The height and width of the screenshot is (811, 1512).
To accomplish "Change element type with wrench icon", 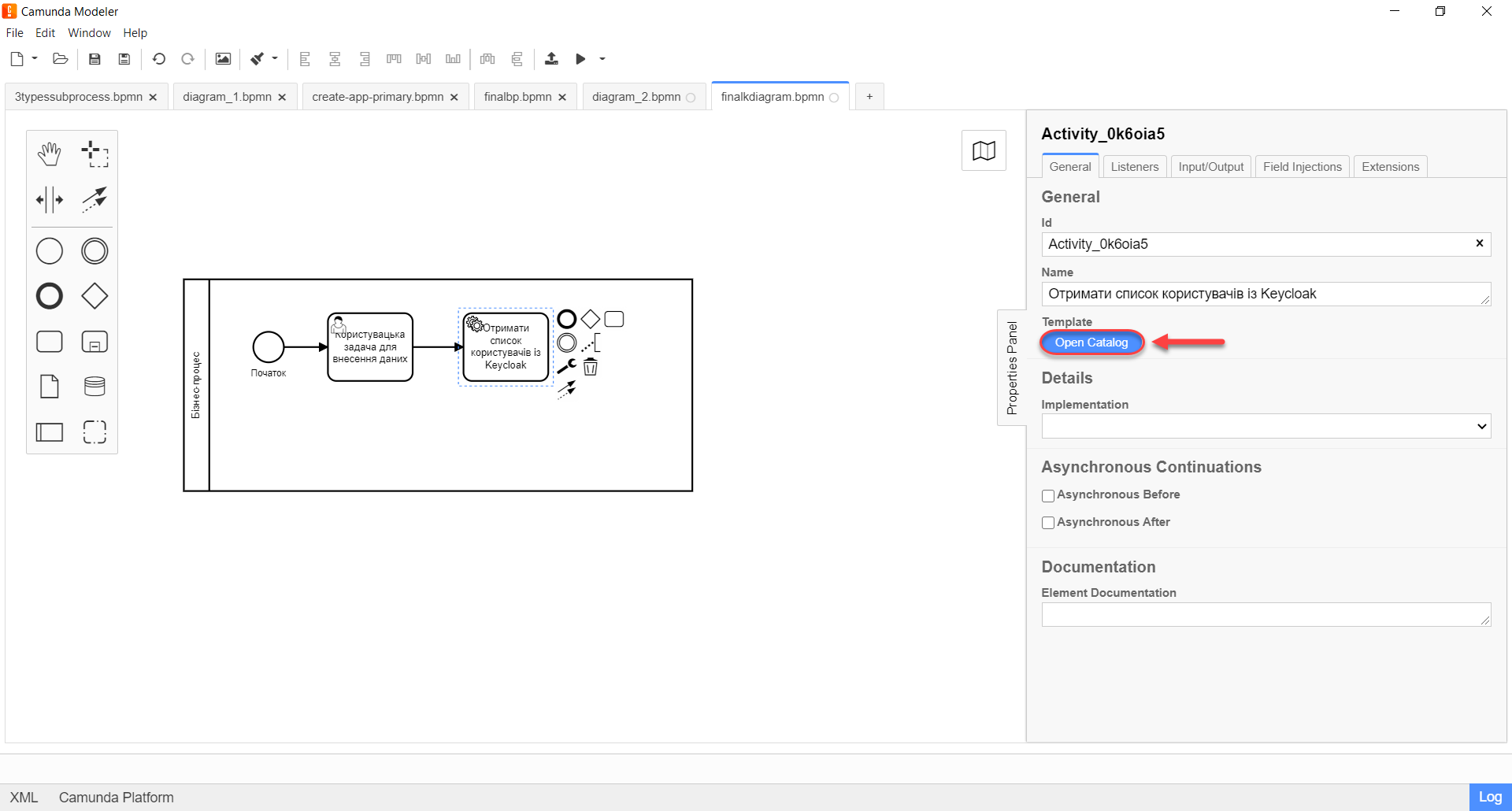I will pyautogui.click(x=567, y=366).
